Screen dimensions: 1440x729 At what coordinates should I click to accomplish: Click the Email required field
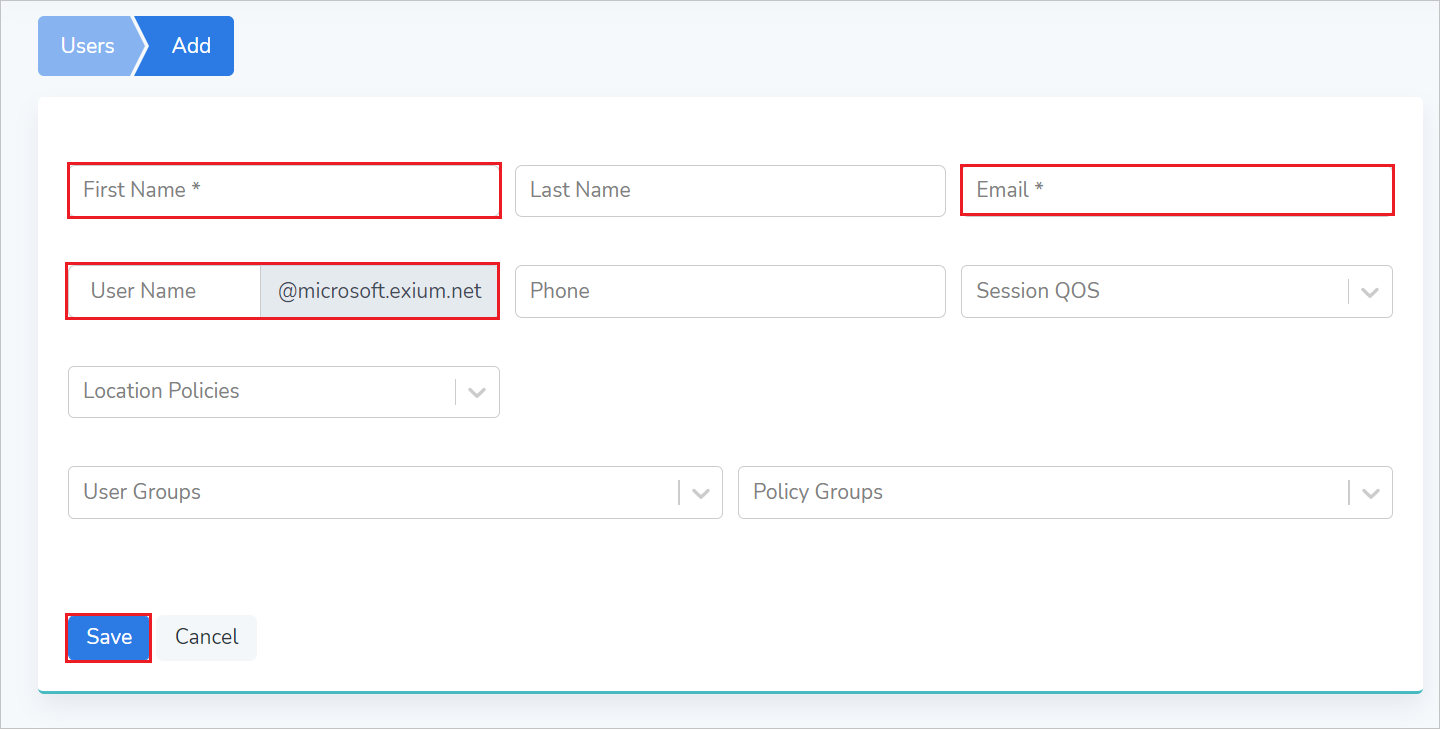[x=1176, y=190]
